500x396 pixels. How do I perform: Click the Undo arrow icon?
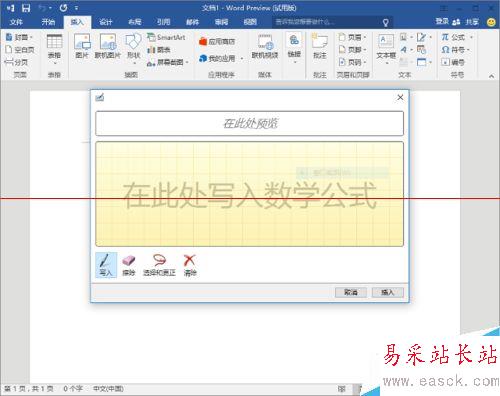point(42,8)
